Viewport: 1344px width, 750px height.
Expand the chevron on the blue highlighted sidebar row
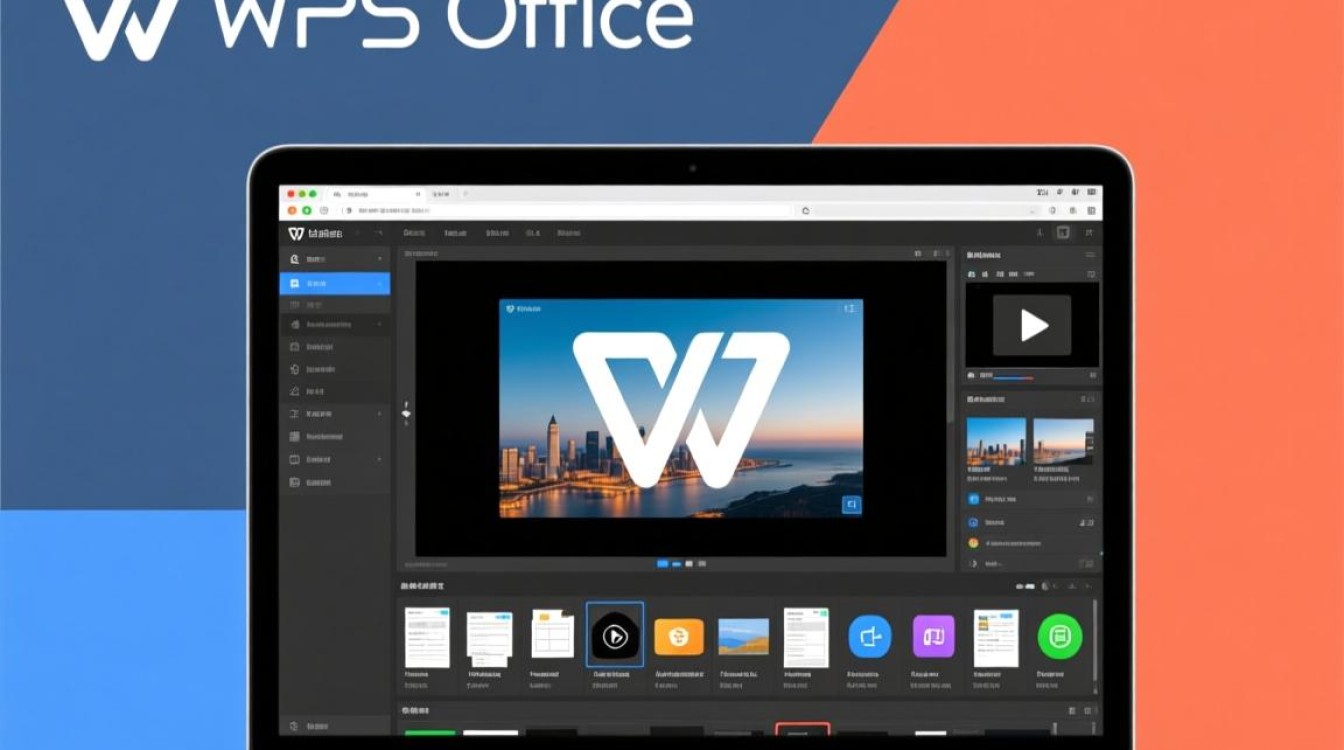(x=379, y=284)
